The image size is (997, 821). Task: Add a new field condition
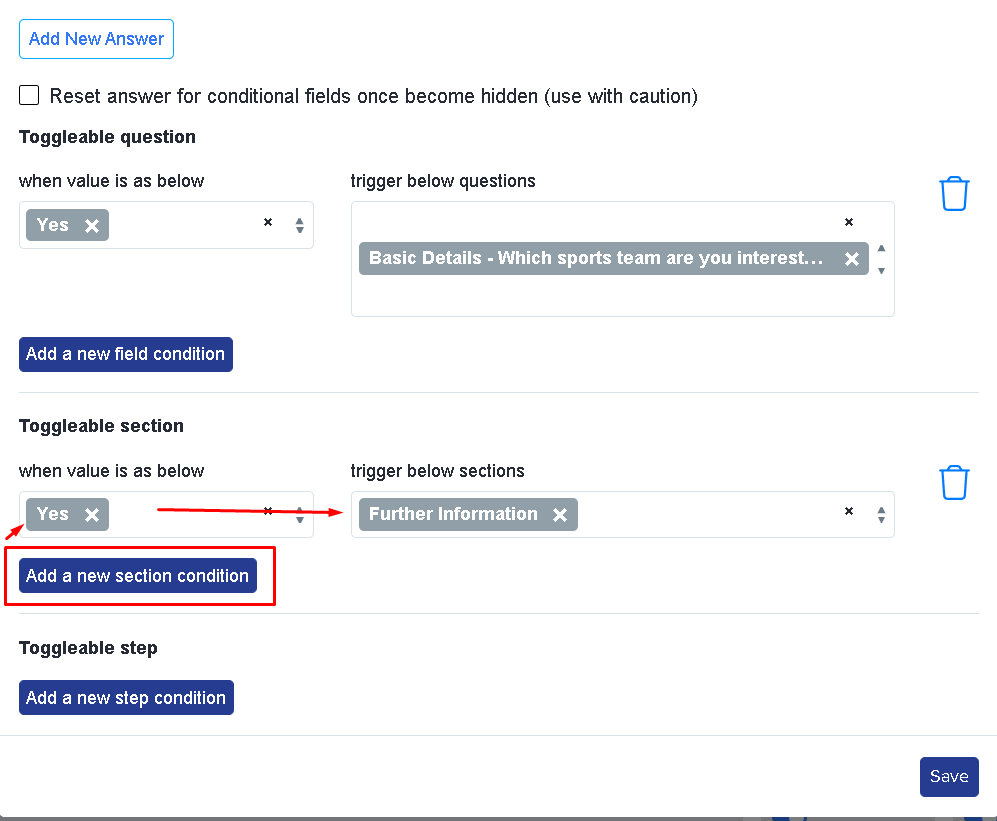point(126,354)
